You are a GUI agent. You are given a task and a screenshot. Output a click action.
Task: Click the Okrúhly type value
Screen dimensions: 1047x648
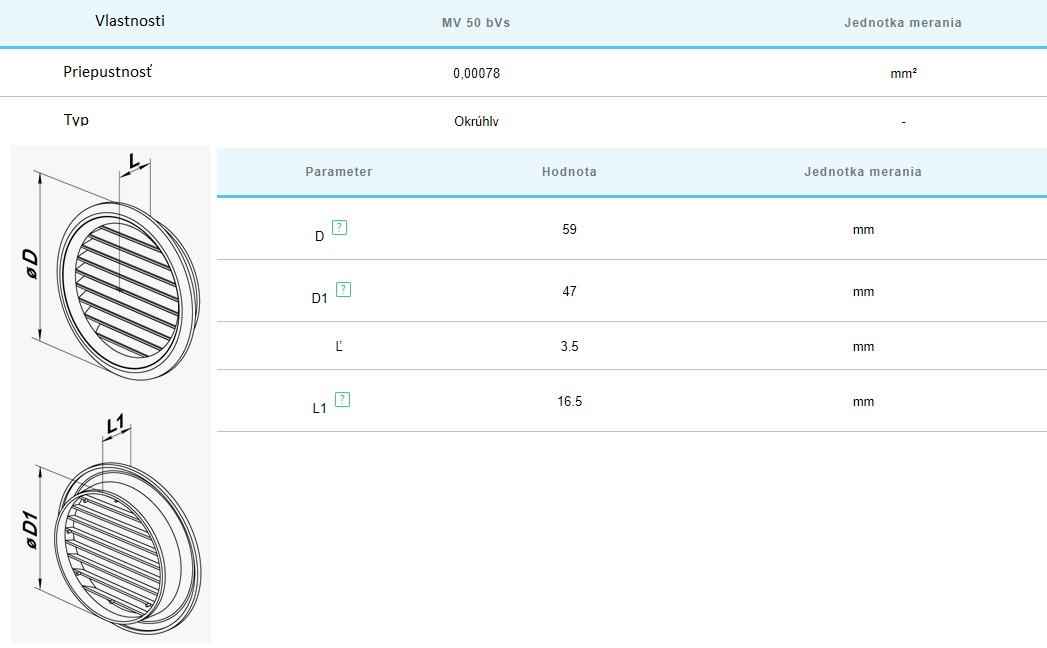476,121
